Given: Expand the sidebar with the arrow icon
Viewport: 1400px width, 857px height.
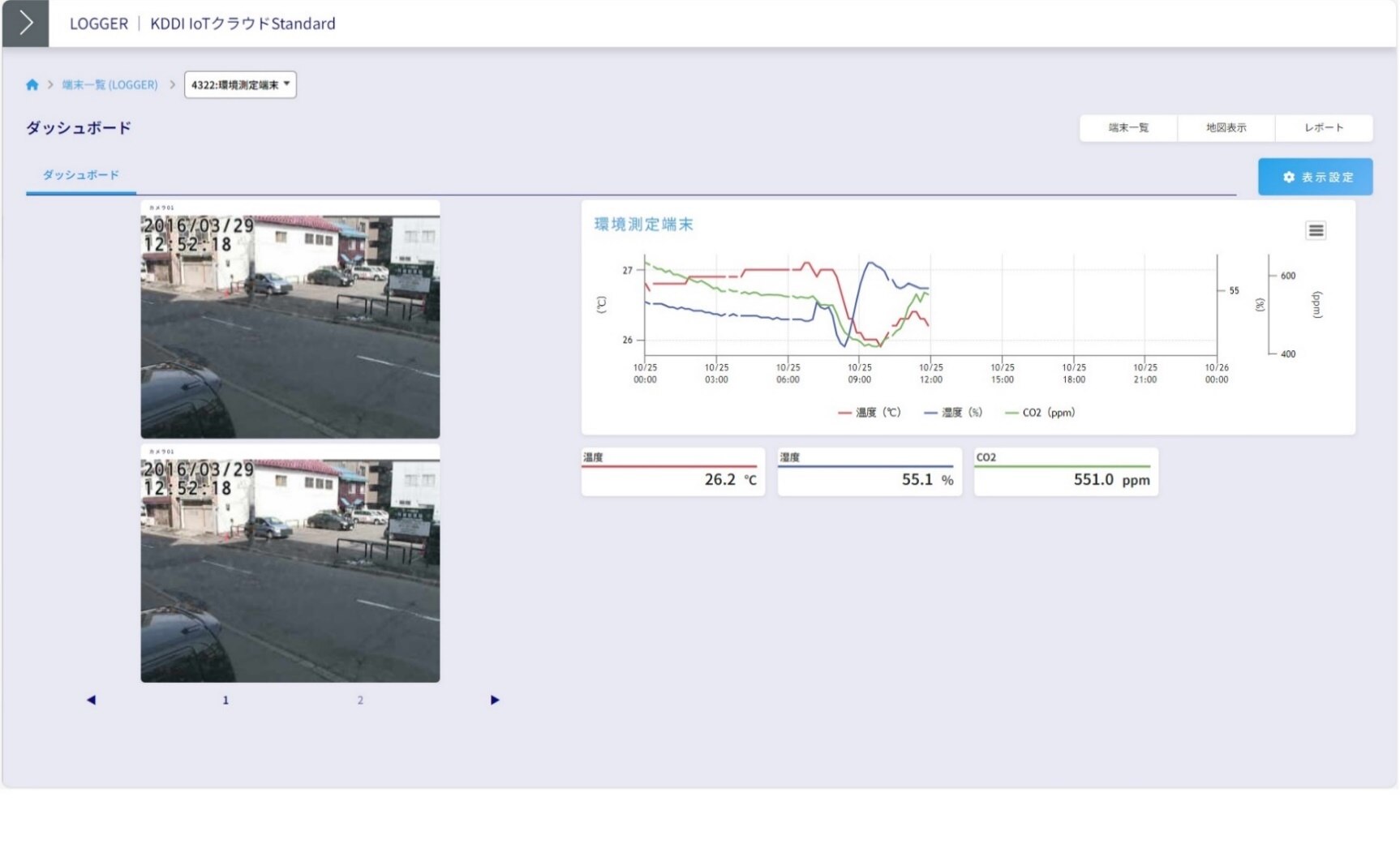Looking at the screenshot, I should (25, 23).
